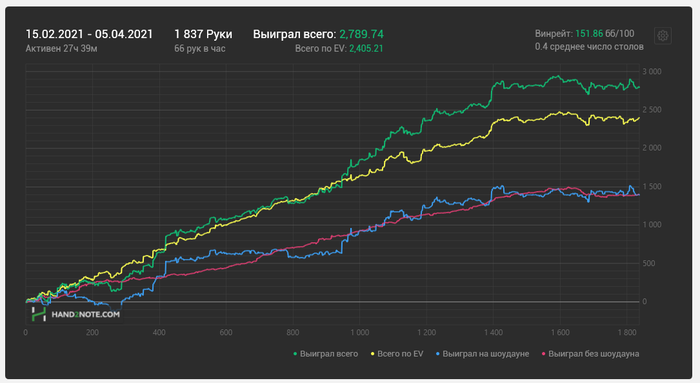Click the x-axis label 400
Viewport: 700px width, 383px height.
point(159,333)
